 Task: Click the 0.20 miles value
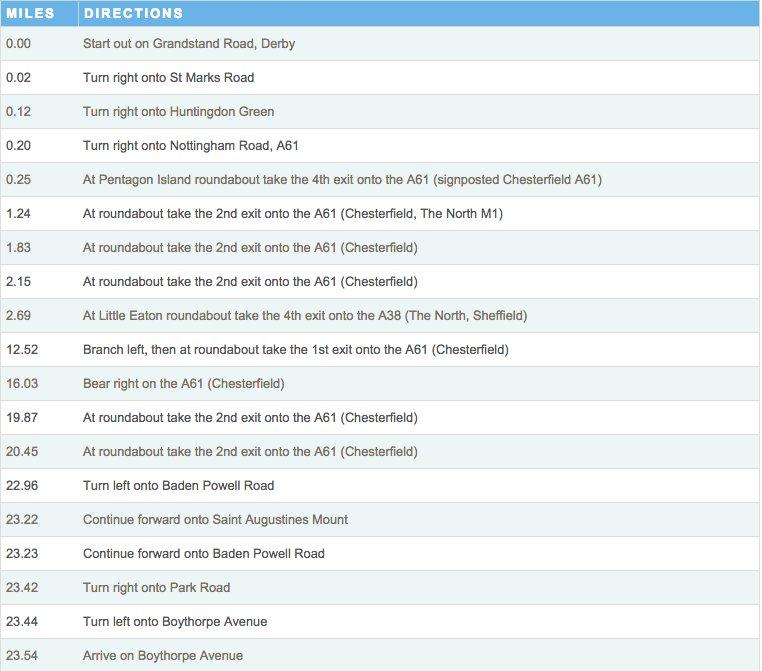(18, 146)
